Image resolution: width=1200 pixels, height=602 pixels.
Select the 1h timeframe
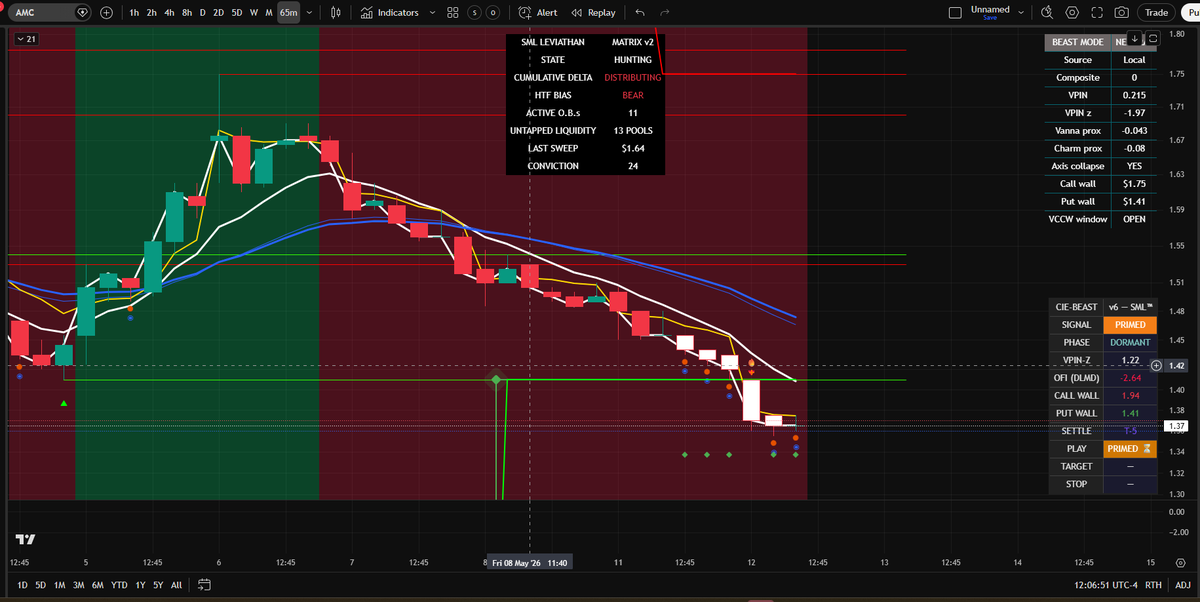(134, 13)
